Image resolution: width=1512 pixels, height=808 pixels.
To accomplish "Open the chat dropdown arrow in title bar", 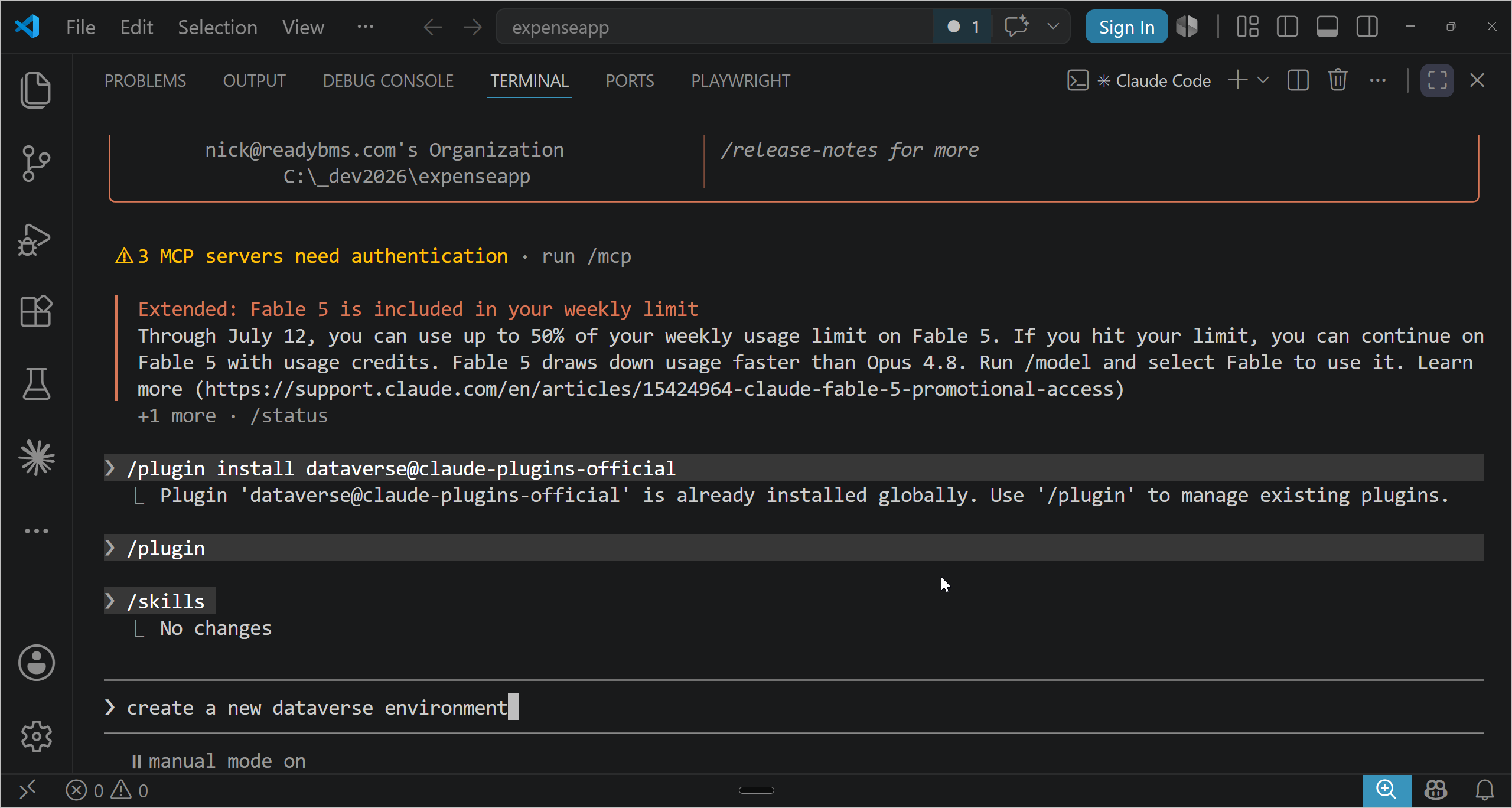I will coord(1052,27).
